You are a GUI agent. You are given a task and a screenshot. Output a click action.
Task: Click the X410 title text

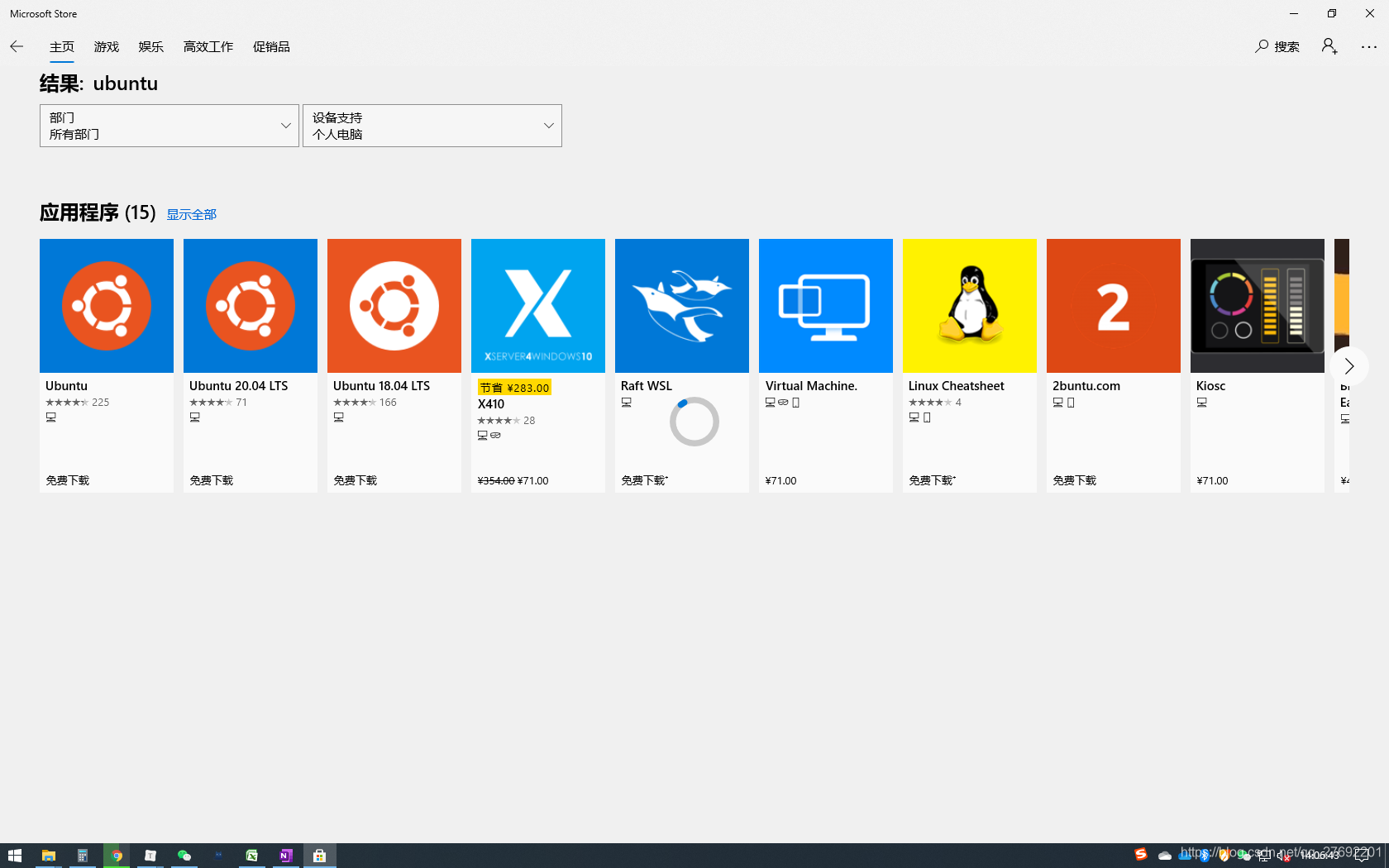coord(491,404)
